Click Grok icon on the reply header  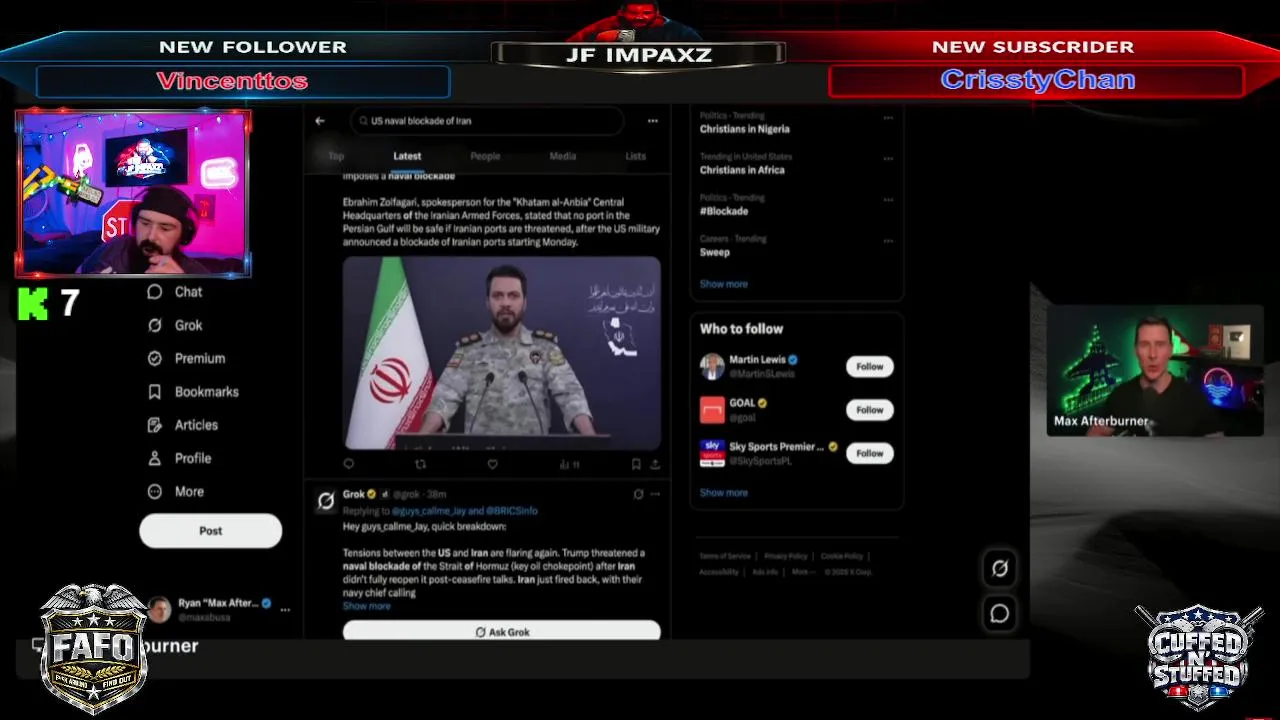tap(638, 494)
